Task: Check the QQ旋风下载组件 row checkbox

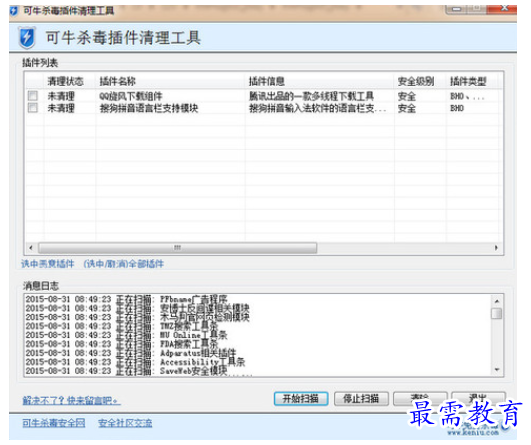Action: click(33, 96)
